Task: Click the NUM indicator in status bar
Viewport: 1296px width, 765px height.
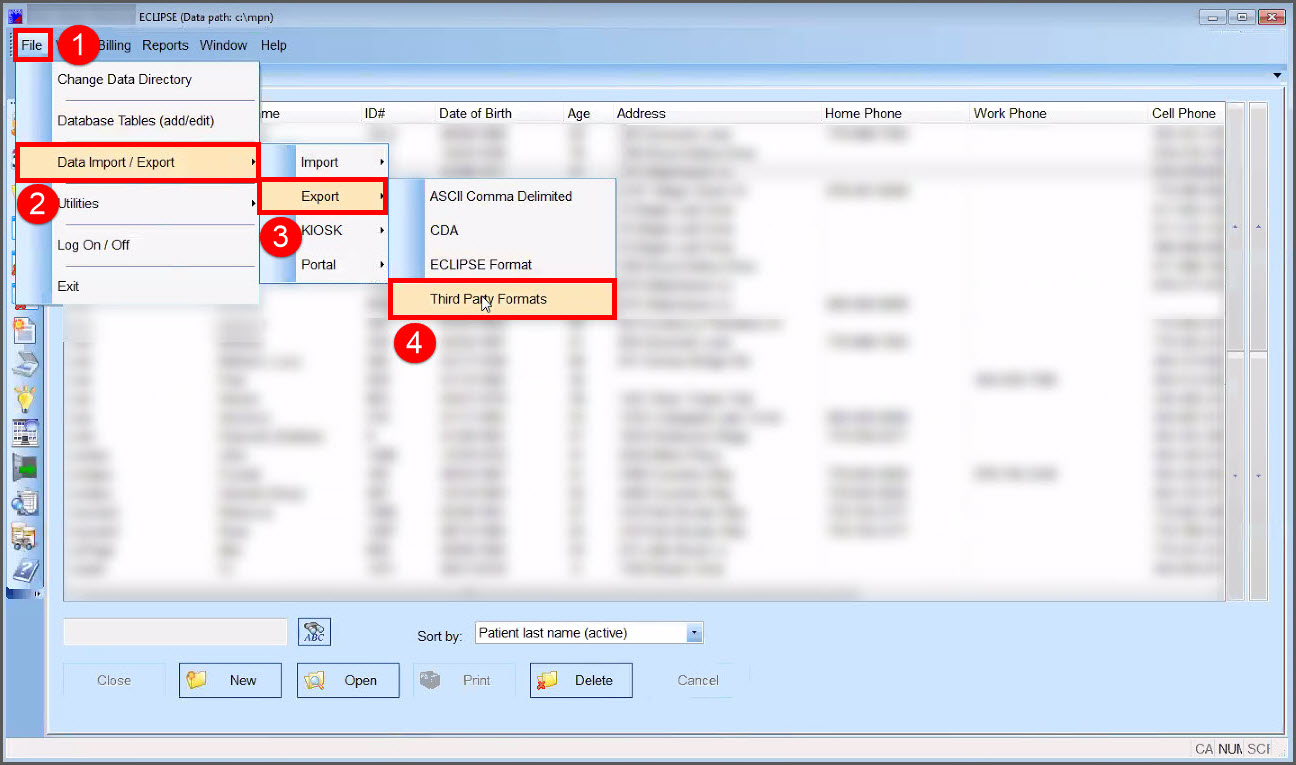Action: pyautogui.click(x=1231, y=748)
